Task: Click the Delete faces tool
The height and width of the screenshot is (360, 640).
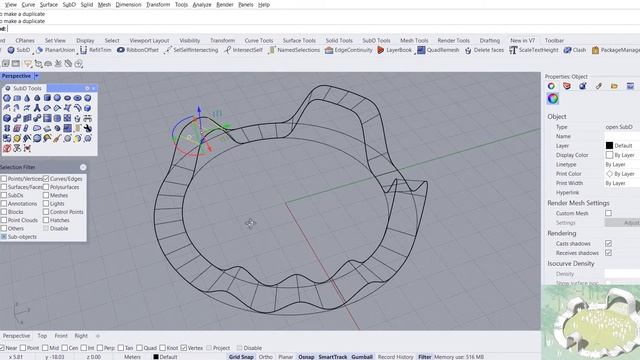Action: pos(484,50)
